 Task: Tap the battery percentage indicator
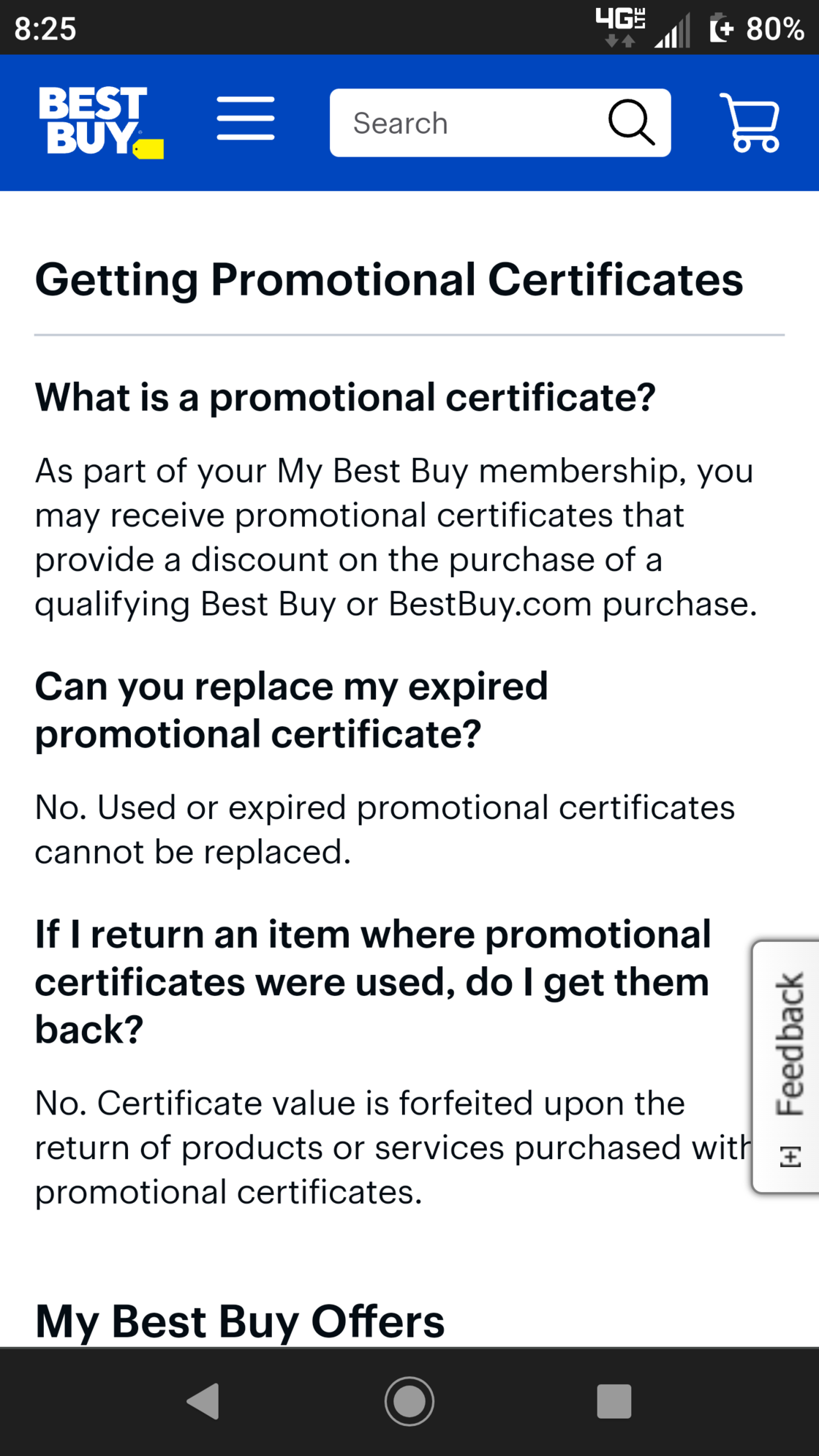click(x=758, y=29)
